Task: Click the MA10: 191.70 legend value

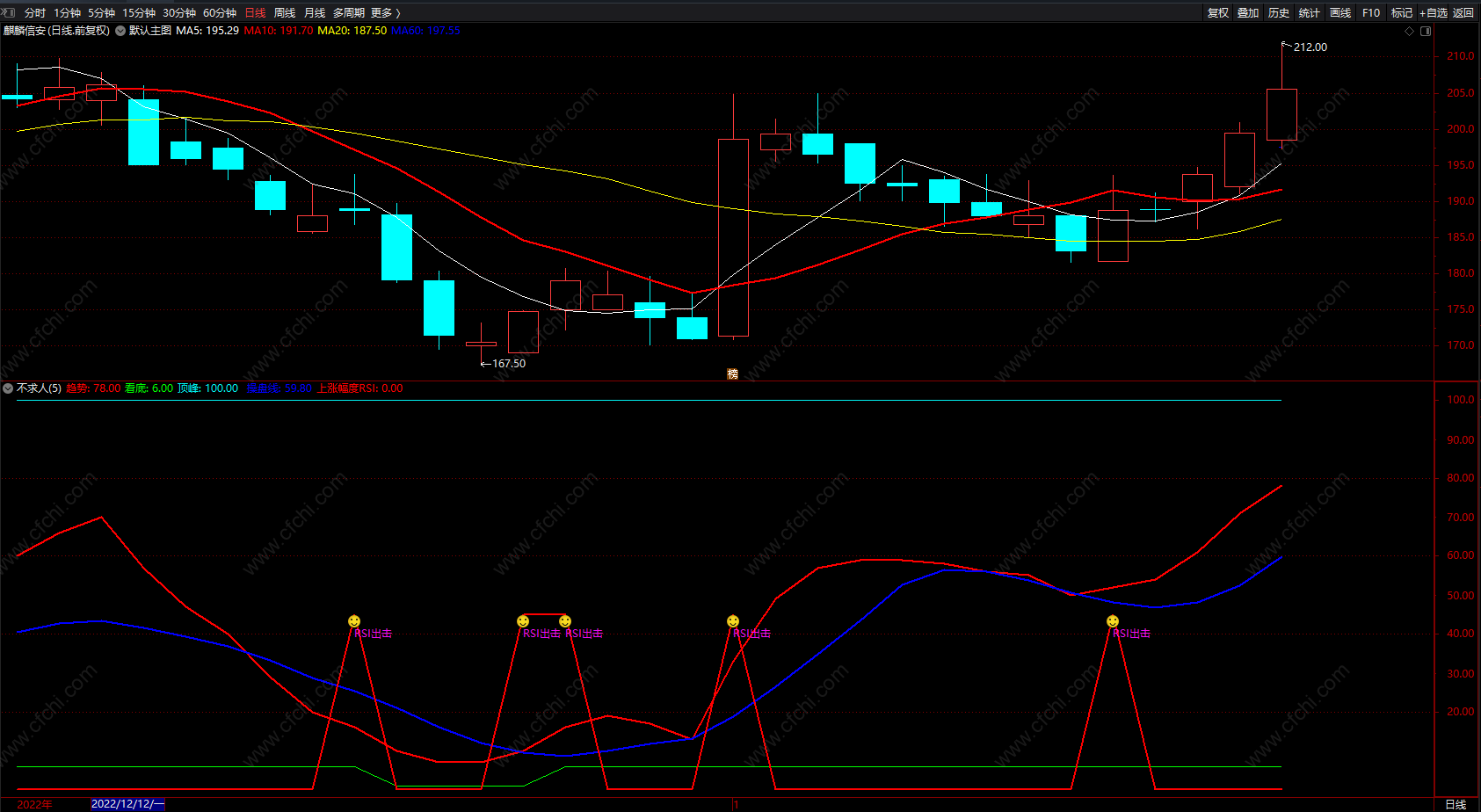Action: point(279,31)
